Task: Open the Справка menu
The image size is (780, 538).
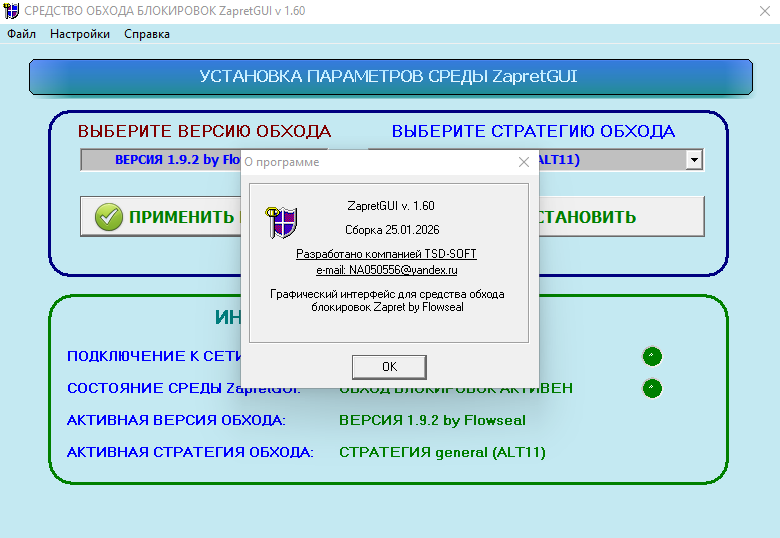Action: coord(147,34)
